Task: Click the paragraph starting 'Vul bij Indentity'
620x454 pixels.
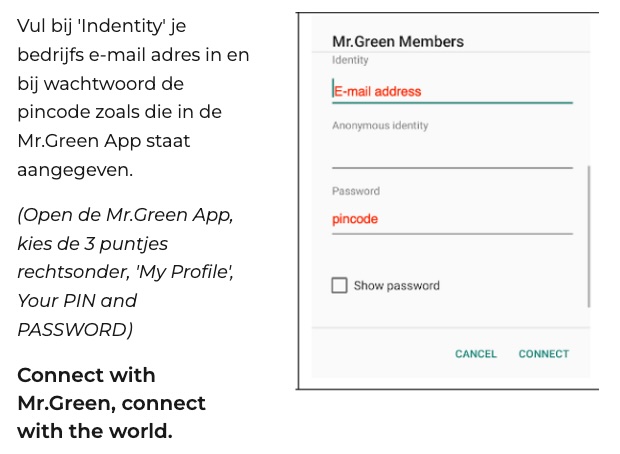Action: 132,98
